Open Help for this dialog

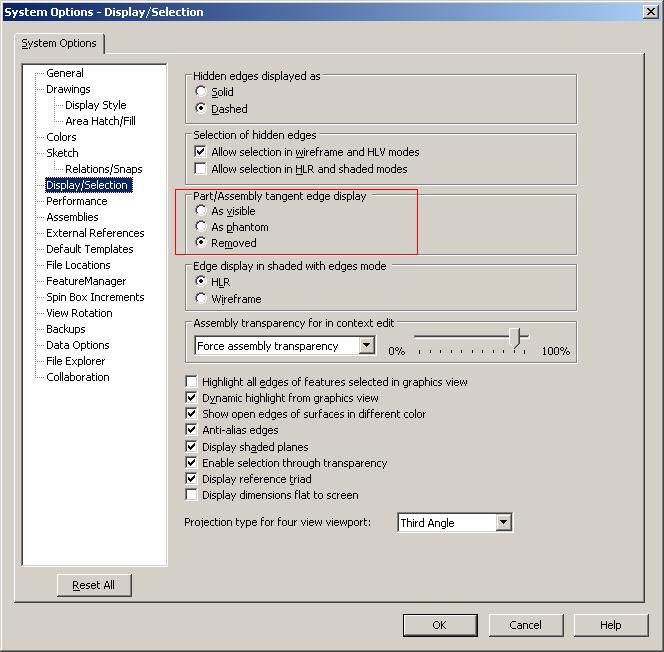point(611,625)
